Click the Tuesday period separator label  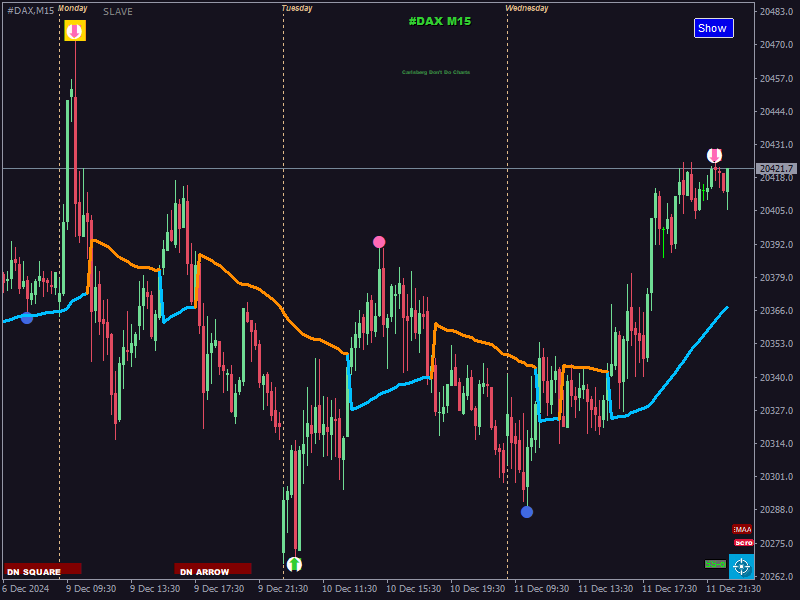[297, 8]
